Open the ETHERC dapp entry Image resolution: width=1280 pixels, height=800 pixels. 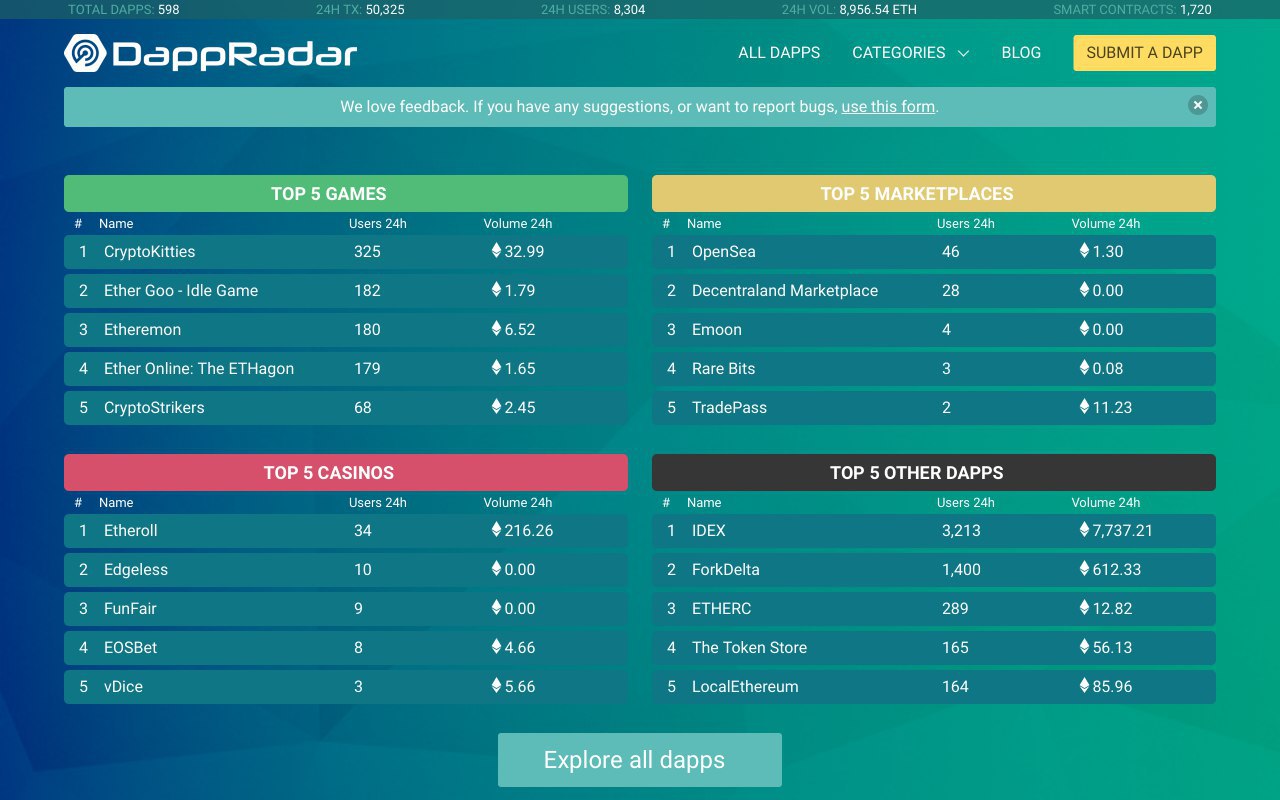(722, 609)
